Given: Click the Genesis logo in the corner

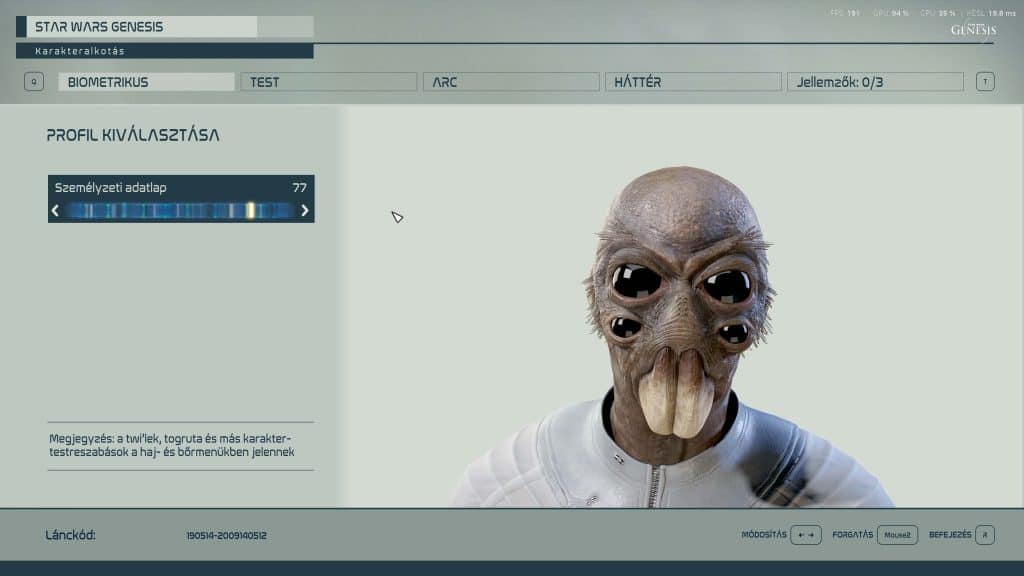Looking at the screenshot, I should 973,30.
